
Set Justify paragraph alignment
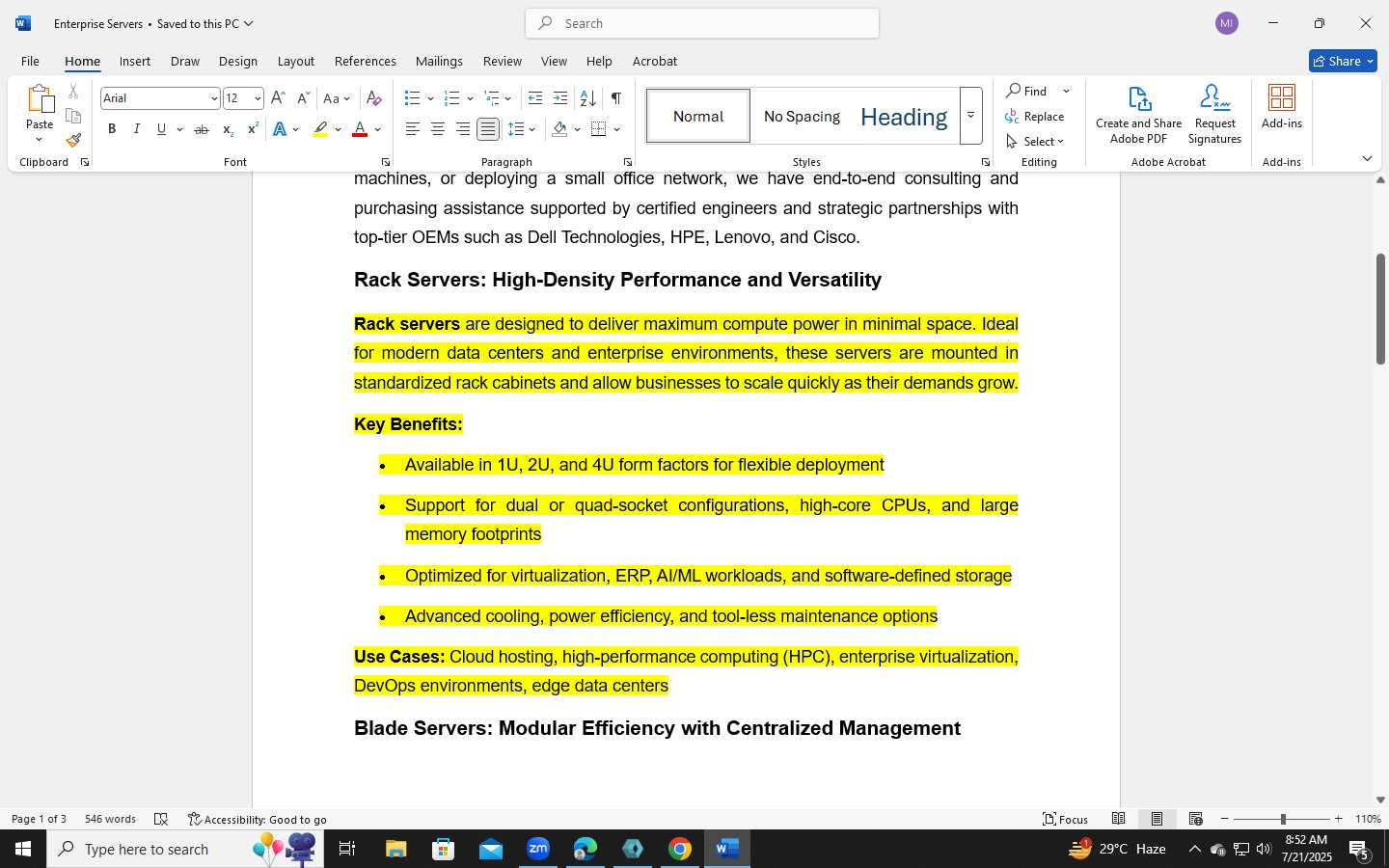[488, 129]
